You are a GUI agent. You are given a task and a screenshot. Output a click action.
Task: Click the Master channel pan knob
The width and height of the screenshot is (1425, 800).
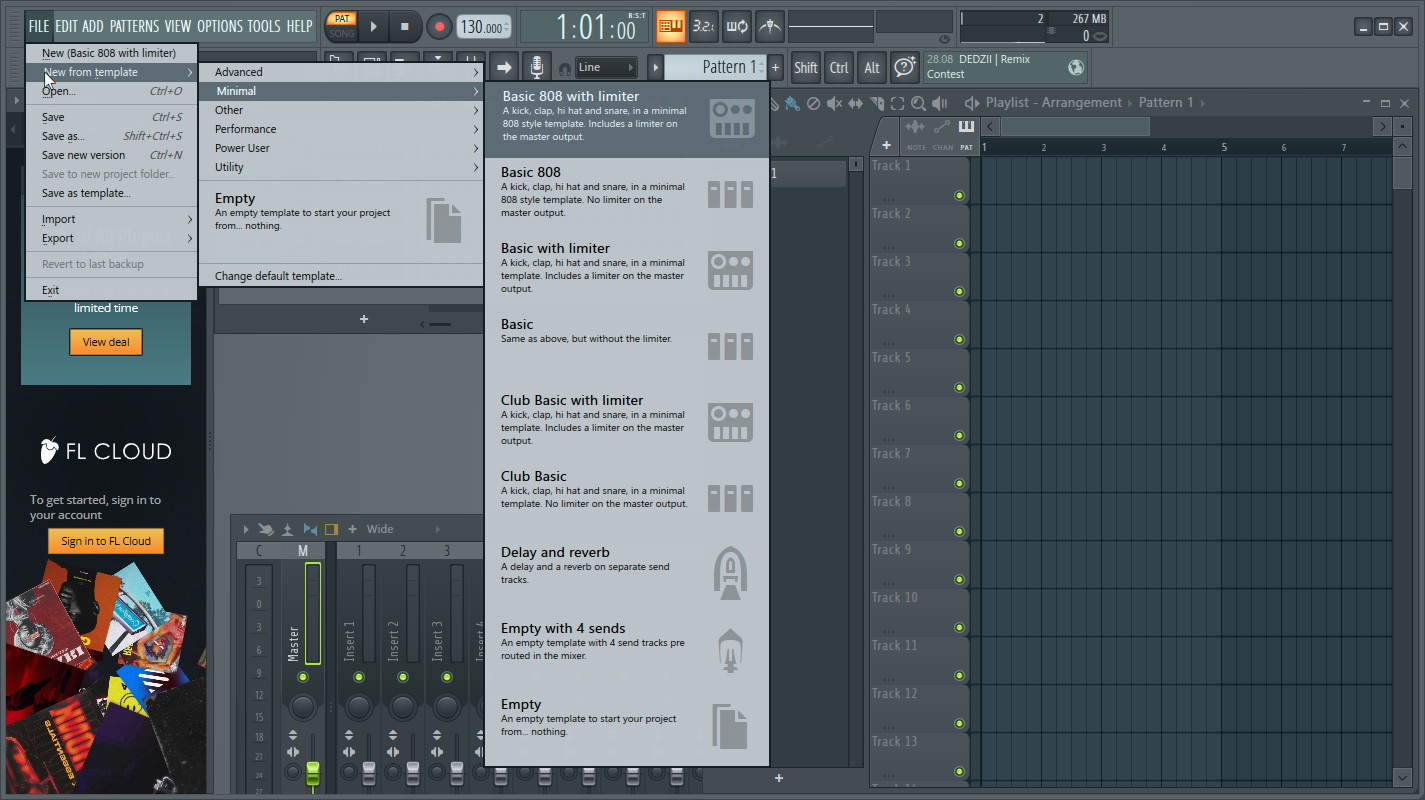(303, 707)
